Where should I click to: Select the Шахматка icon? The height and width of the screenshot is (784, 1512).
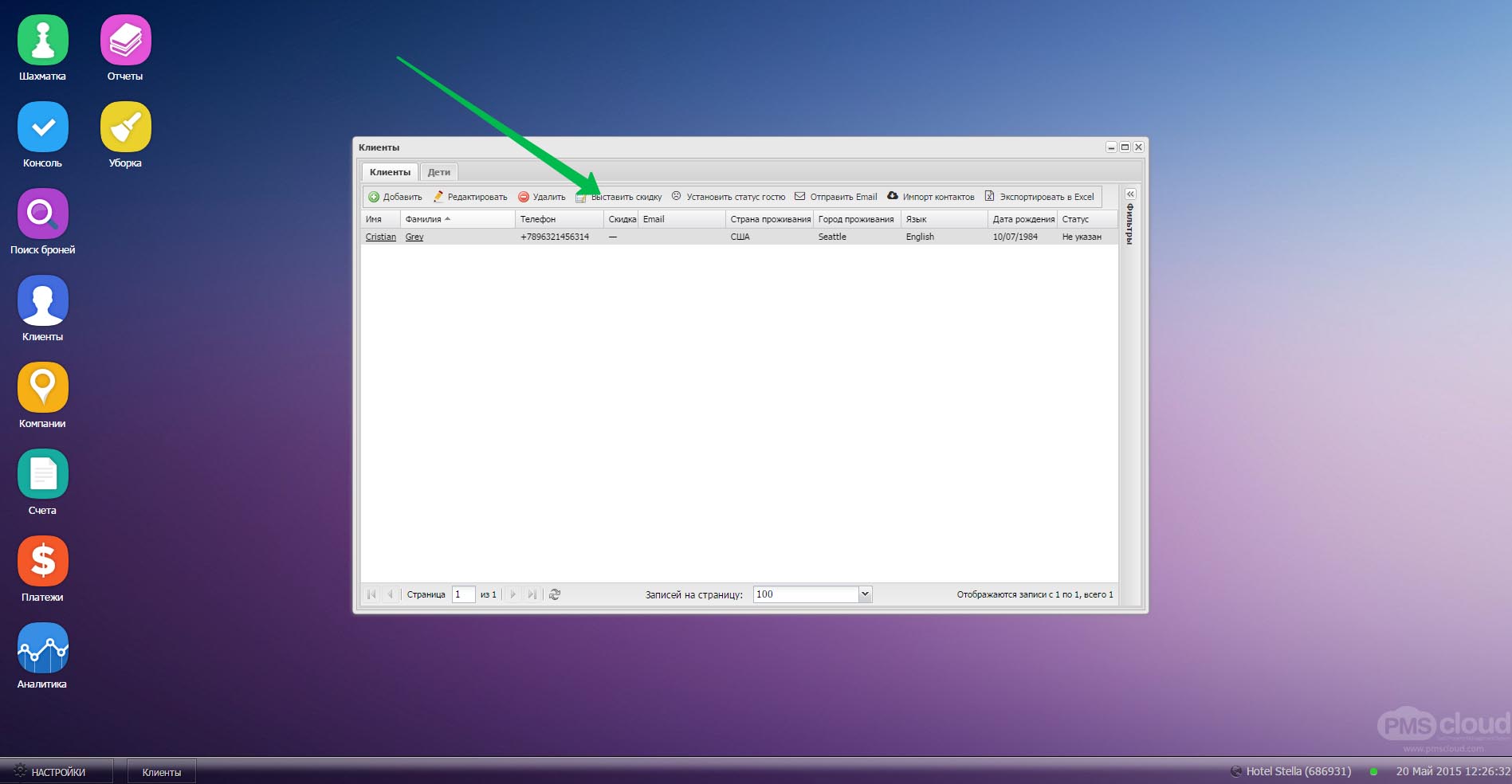[42, 38]
